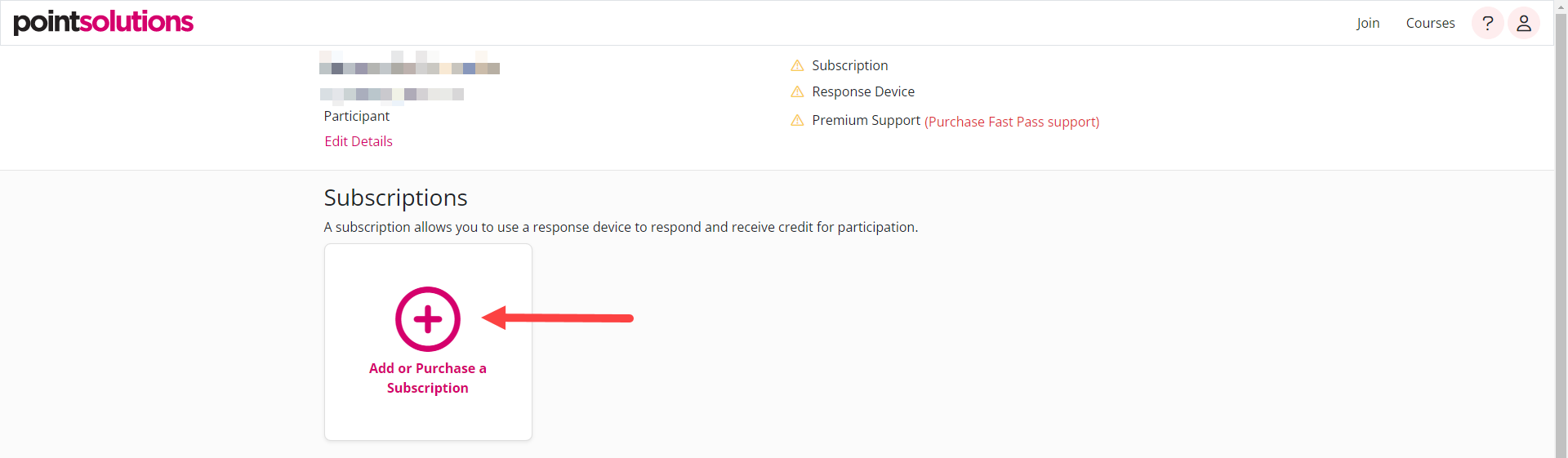Image resolution: width=1568 pixels, height=458 pixels.
Task: Click the Premium Support status label
Action: [866, 120]
